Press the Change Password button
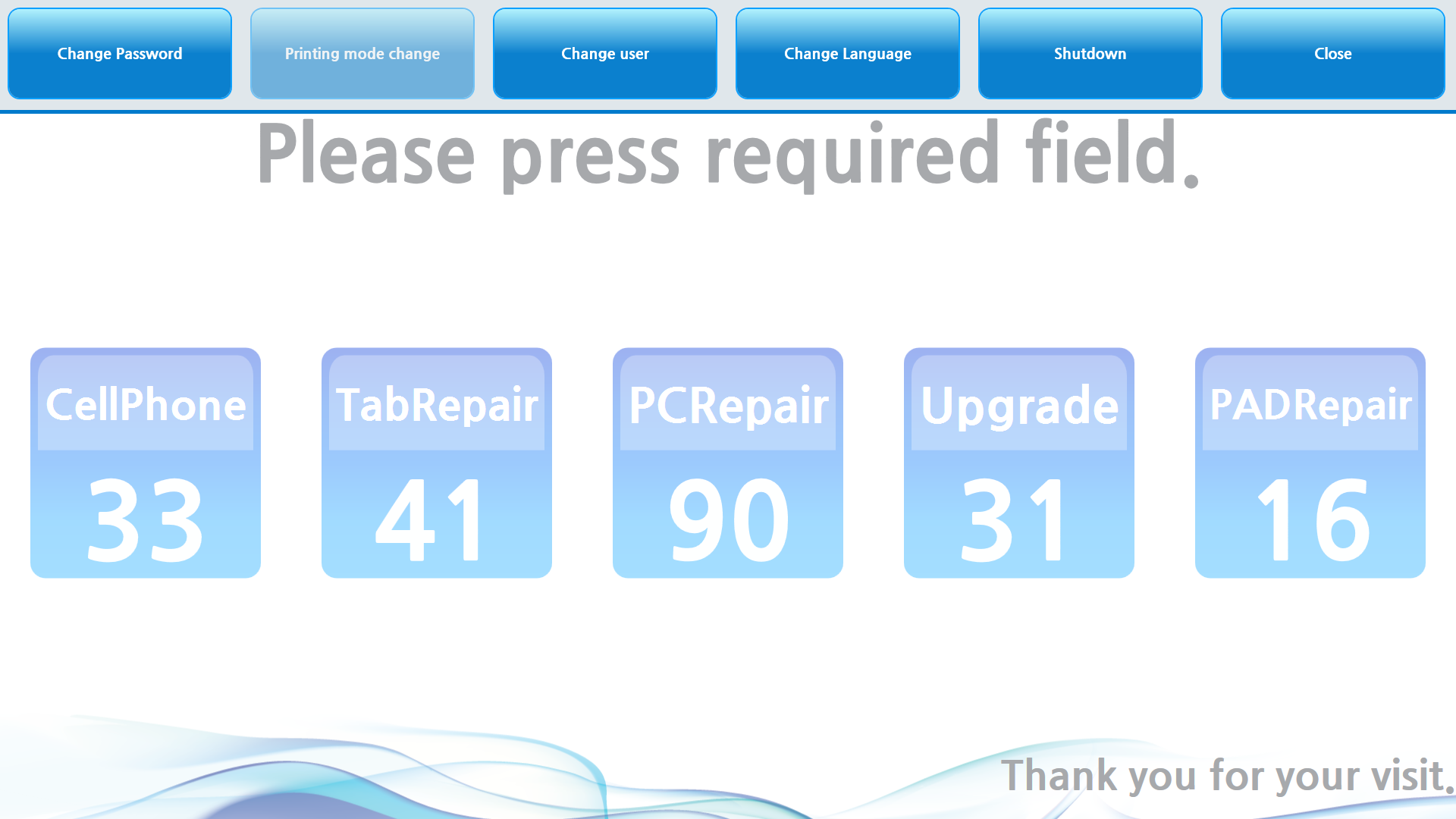The height and width of the screenshot is (819, 1456). click(x=119, y=54)
